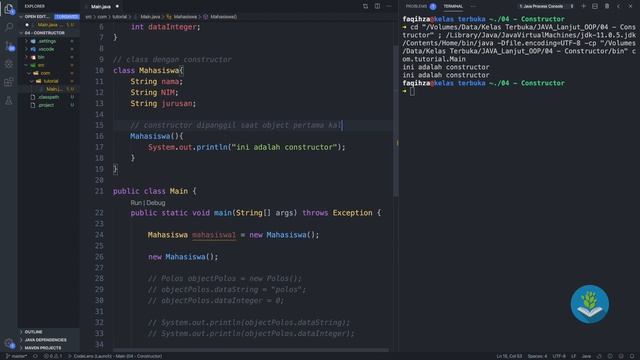The width and height of the screenshot is (640, 360).
Task: Expand the Java Dependencies section
Action: click(x=48, y=340)
